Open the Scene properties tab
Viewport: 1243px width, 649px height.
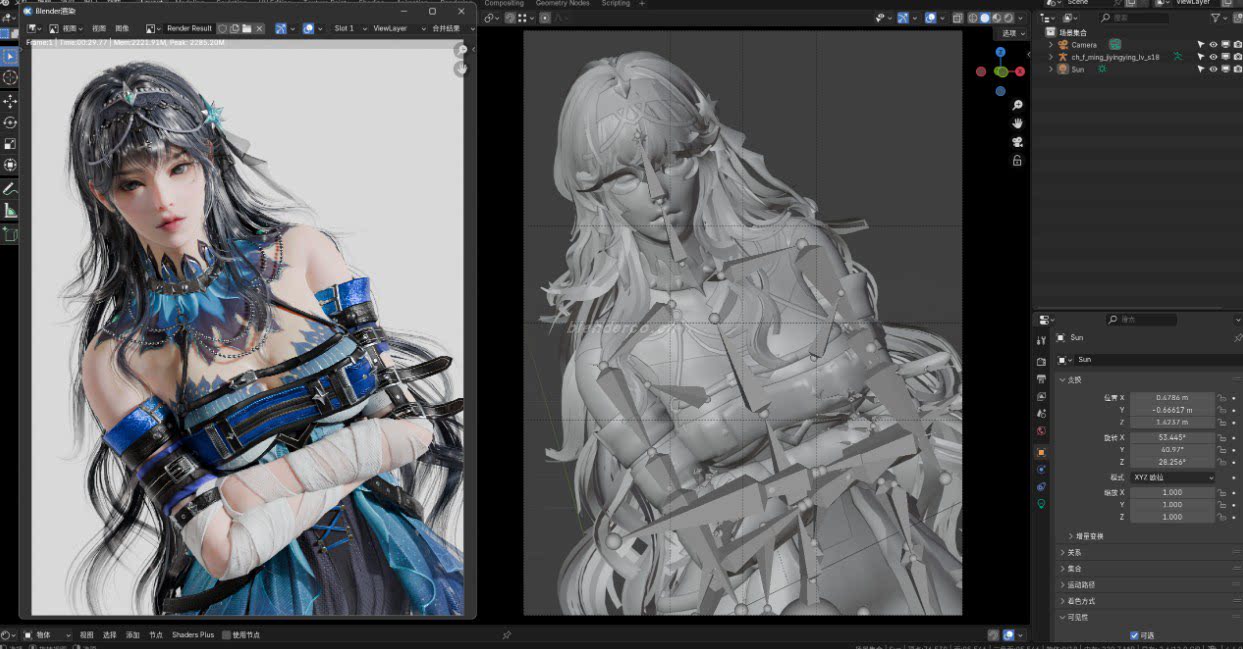(1041, 414)
